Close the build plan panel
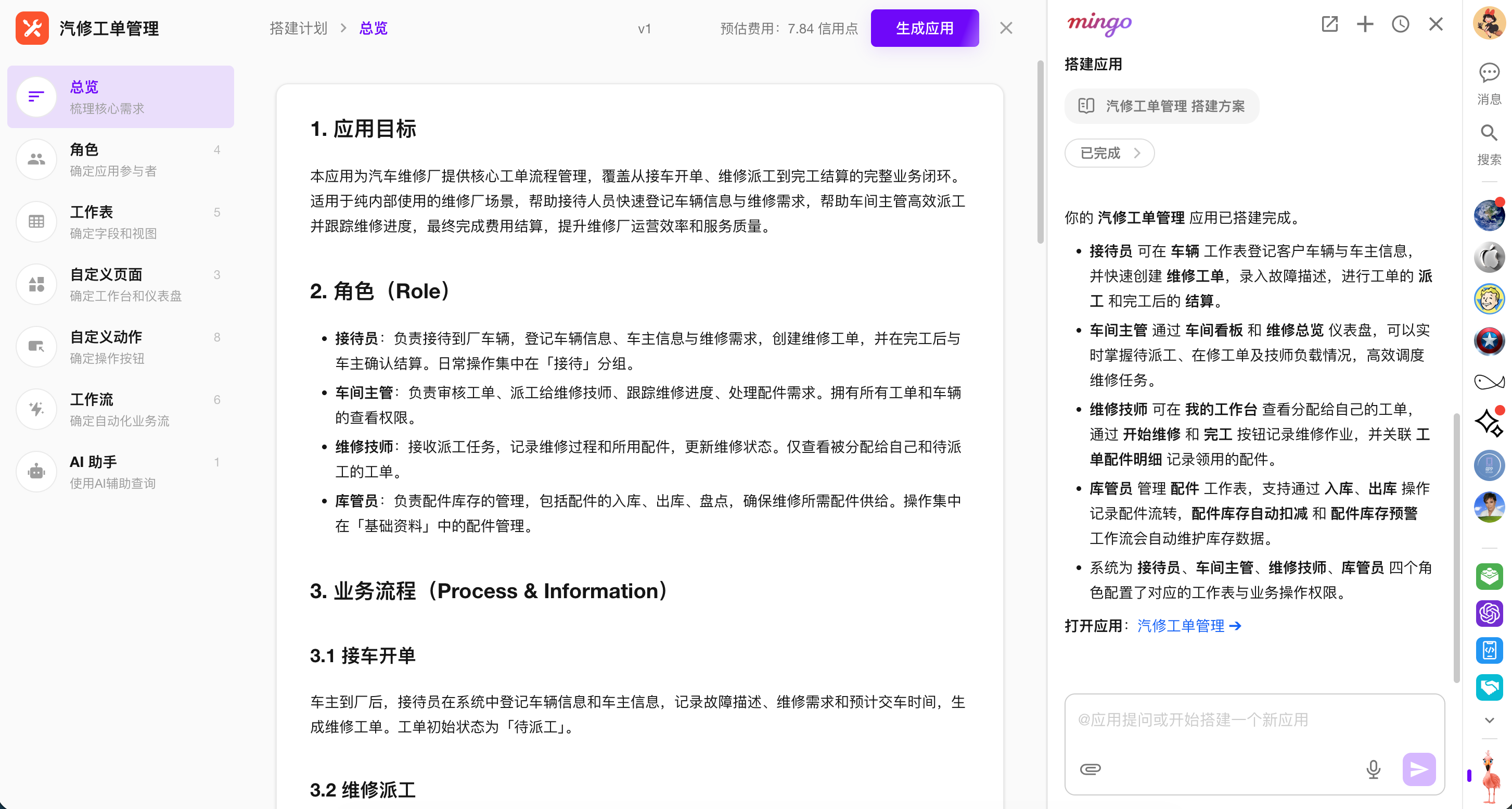The height and width of the screenshot is (809, 1512). 1006,28
